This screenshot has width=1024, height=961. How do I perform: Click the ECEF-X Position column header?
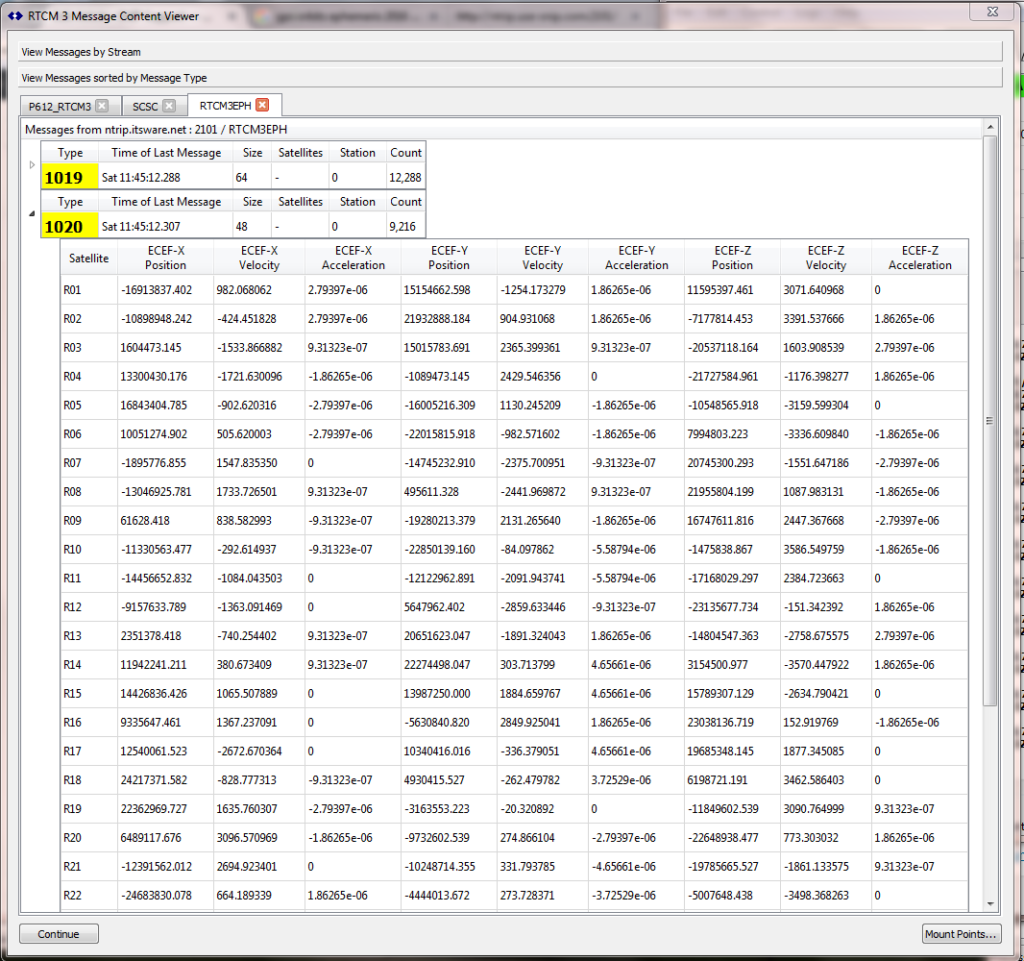[x=164, y=257]
